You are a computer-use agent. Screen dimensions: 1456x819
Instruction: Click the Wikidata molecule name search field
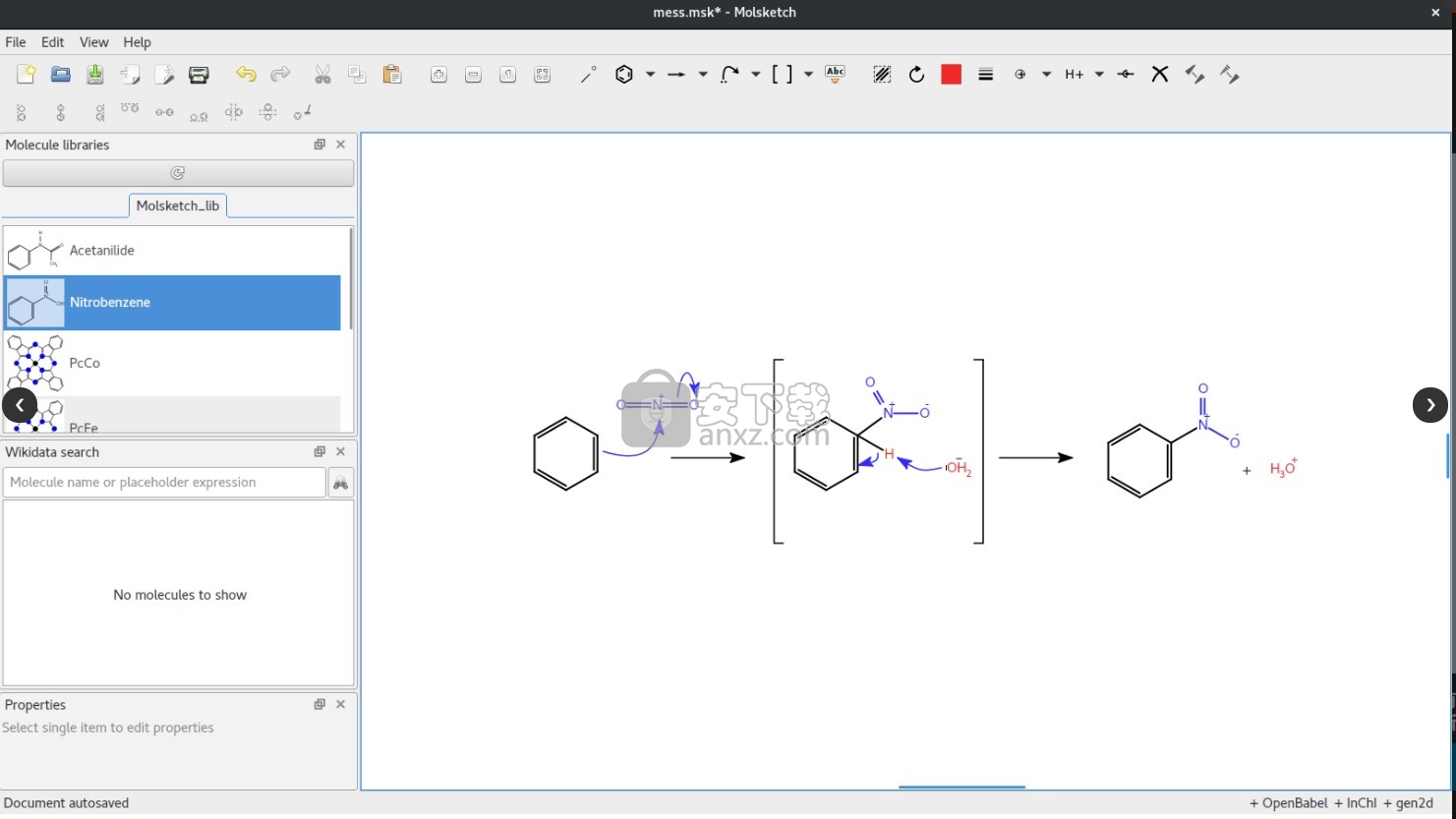pyautogui.click(x=164, y=483)
